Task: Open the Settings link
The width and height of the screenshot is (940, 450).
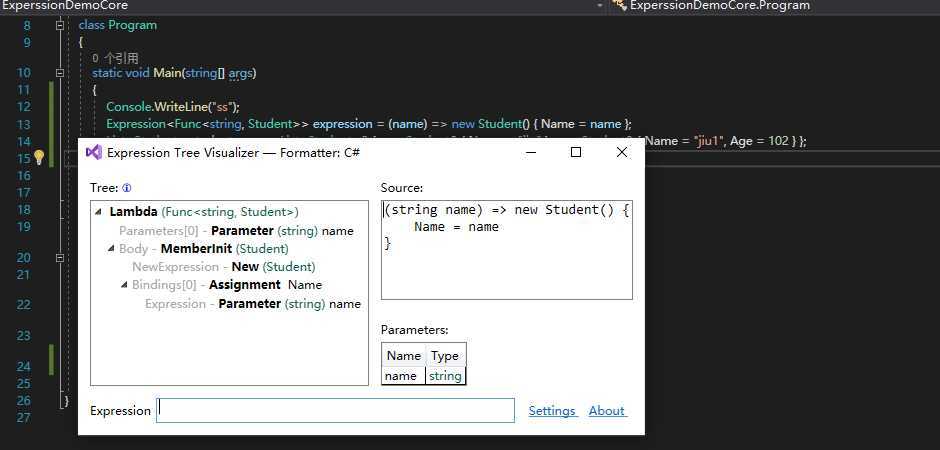Action: [552, 411]
